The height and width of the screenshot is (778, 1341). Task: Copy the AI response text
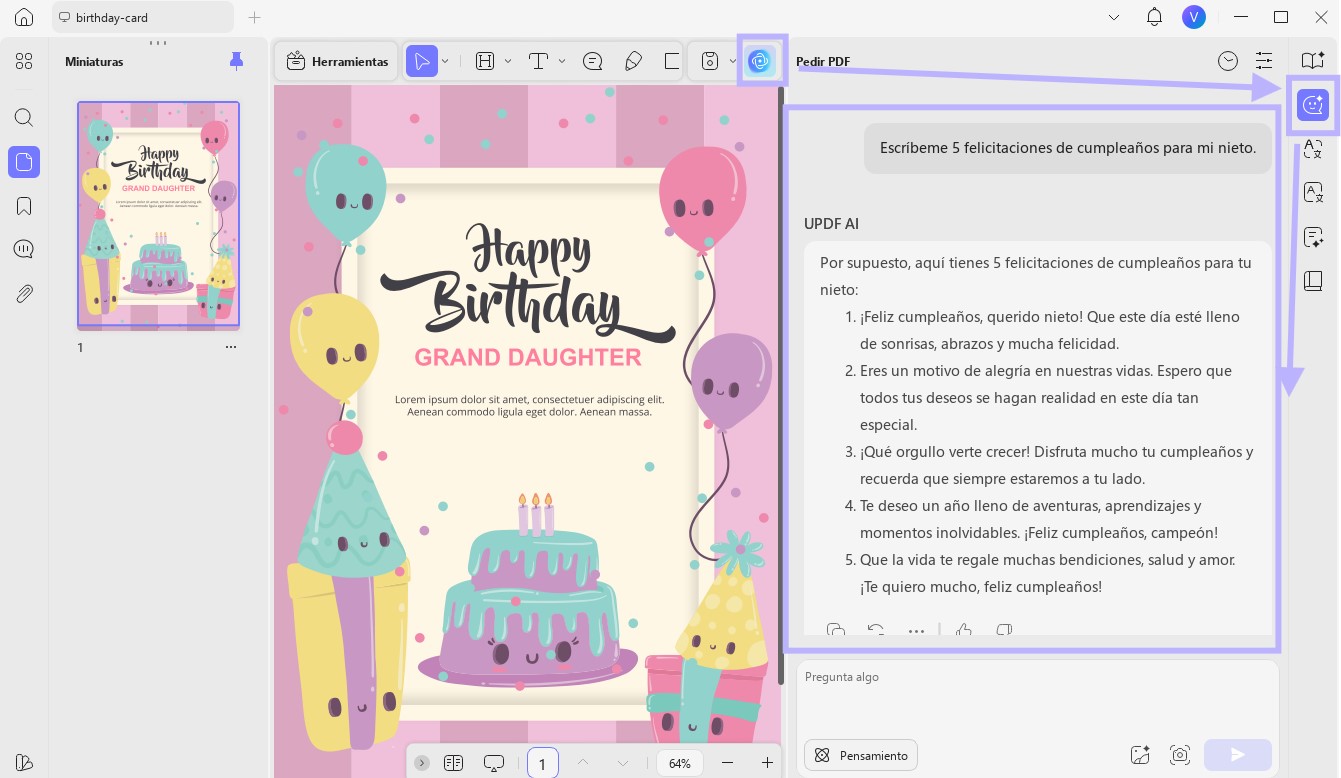pyautogui.click(x=836, y=630)
